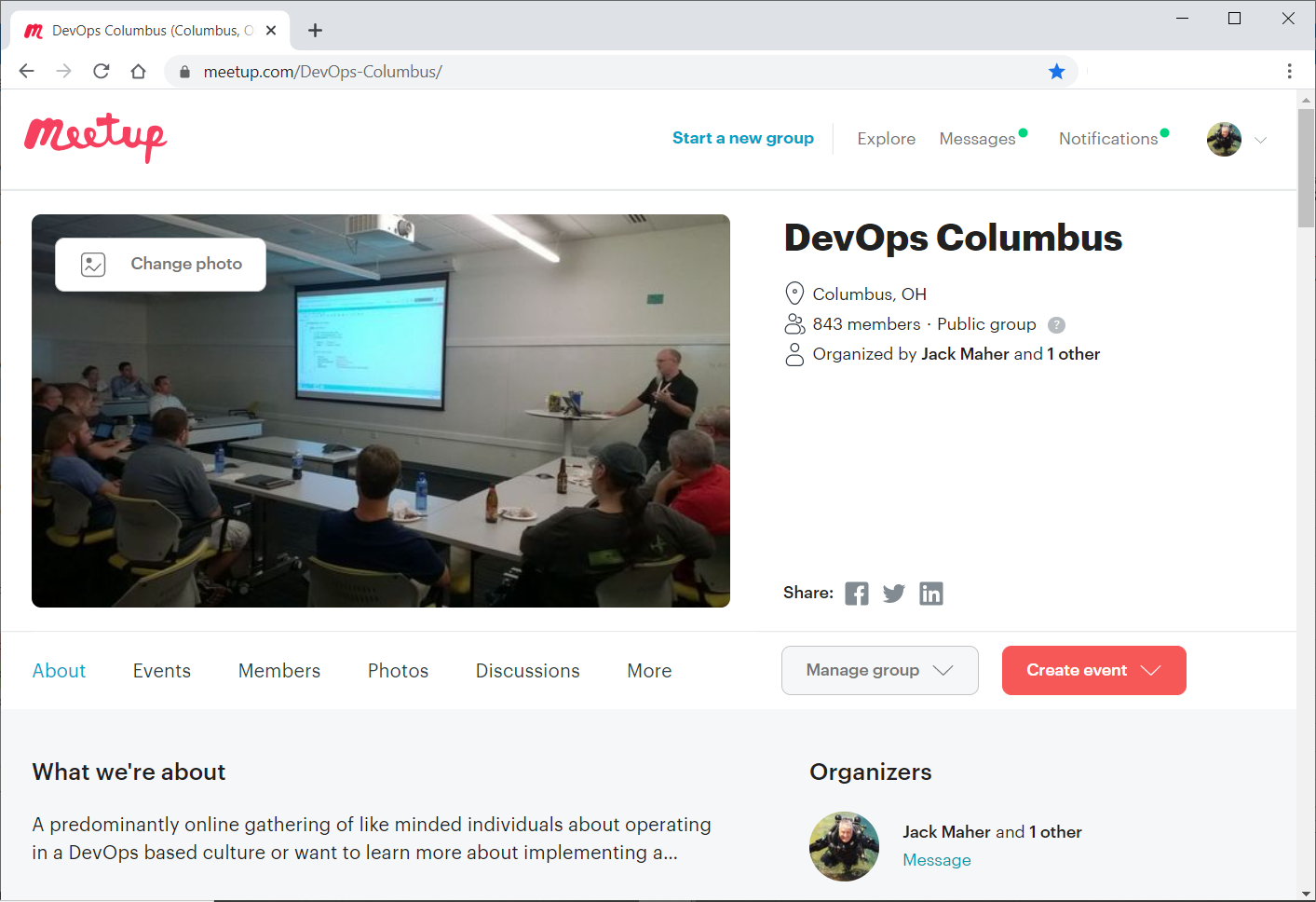Expand the Create event dropdown
Screen dimensions: 1316x902
[1093, 670]
